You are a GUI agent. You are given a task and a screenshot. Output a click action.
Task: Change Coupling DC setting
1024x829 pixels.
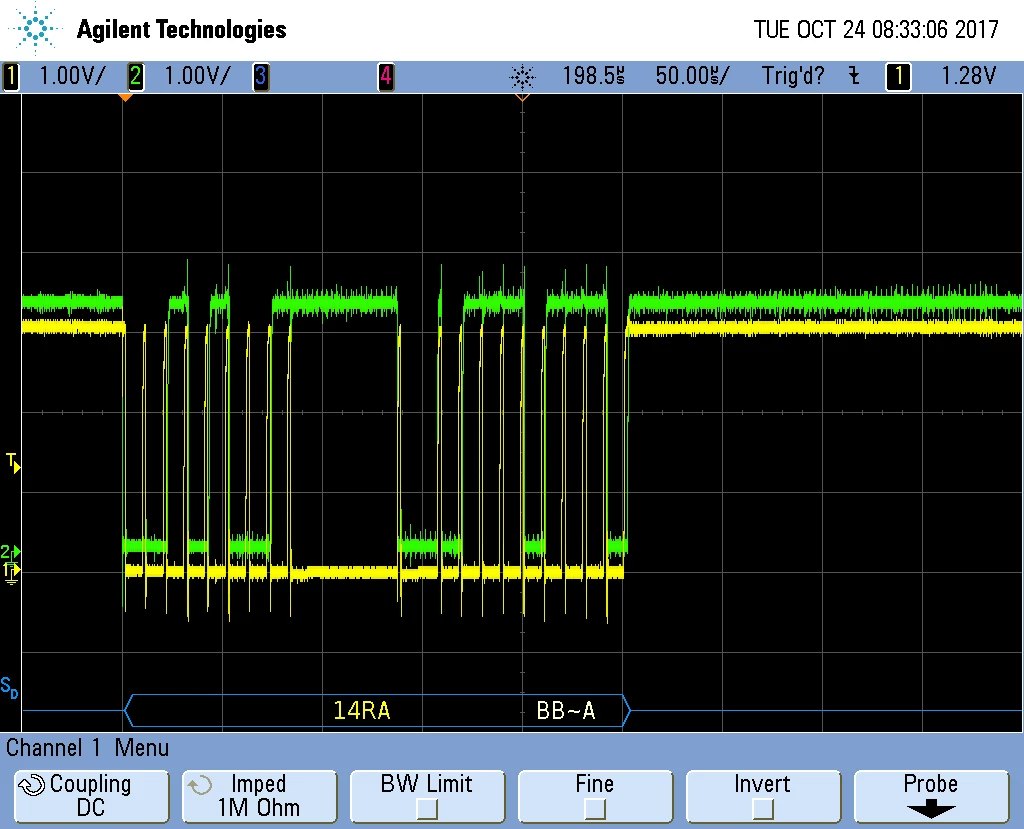tap(91, 796)
